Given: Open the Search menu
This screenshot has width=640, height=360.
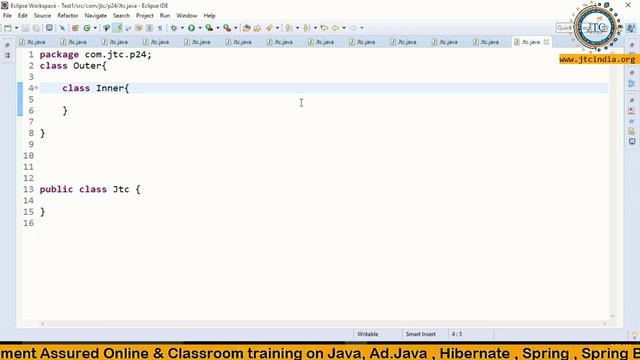Looking at the screenshot, I should pyautogui.click(x=121, y=16).
